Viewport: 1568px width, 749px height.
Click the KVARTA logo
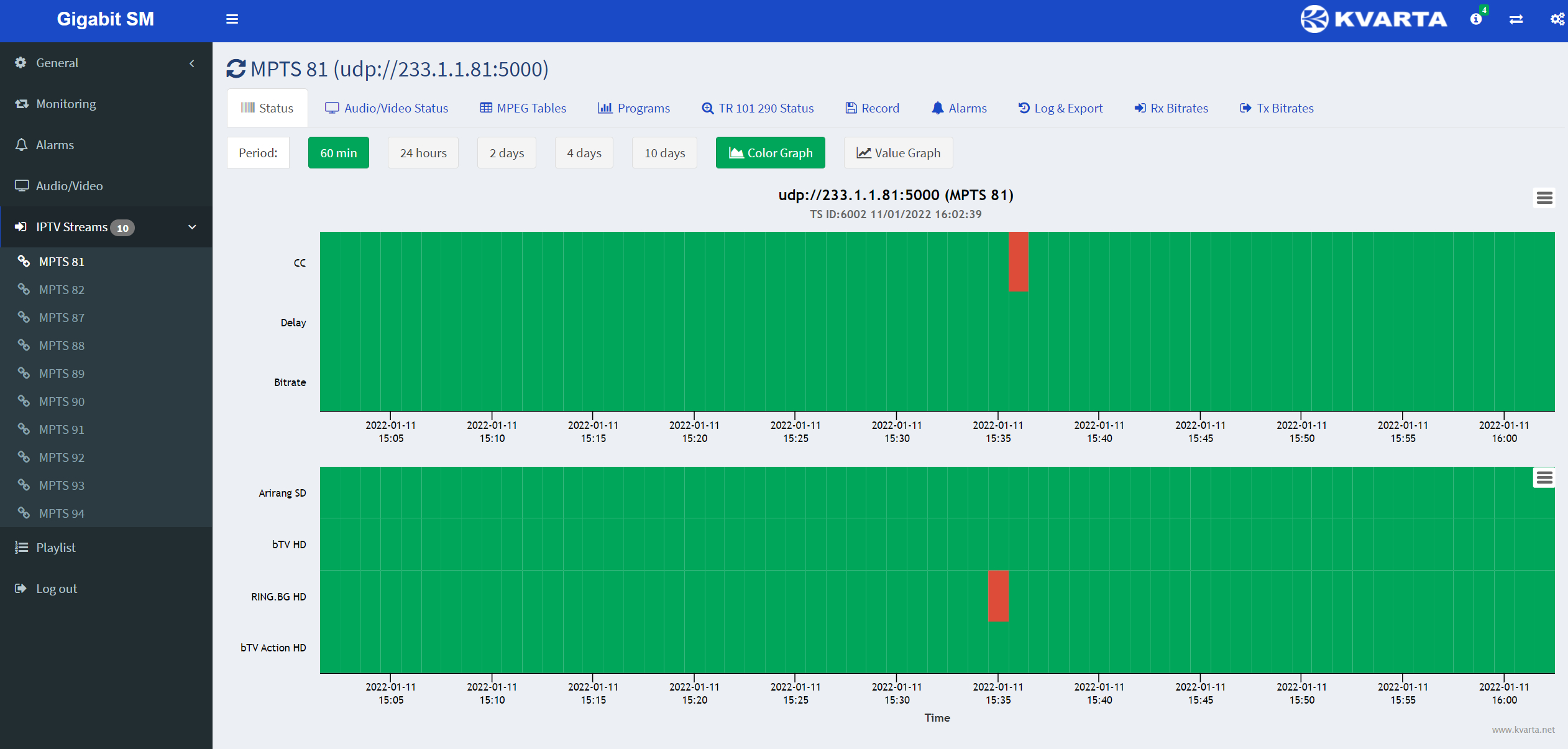tap(1374, 19)
